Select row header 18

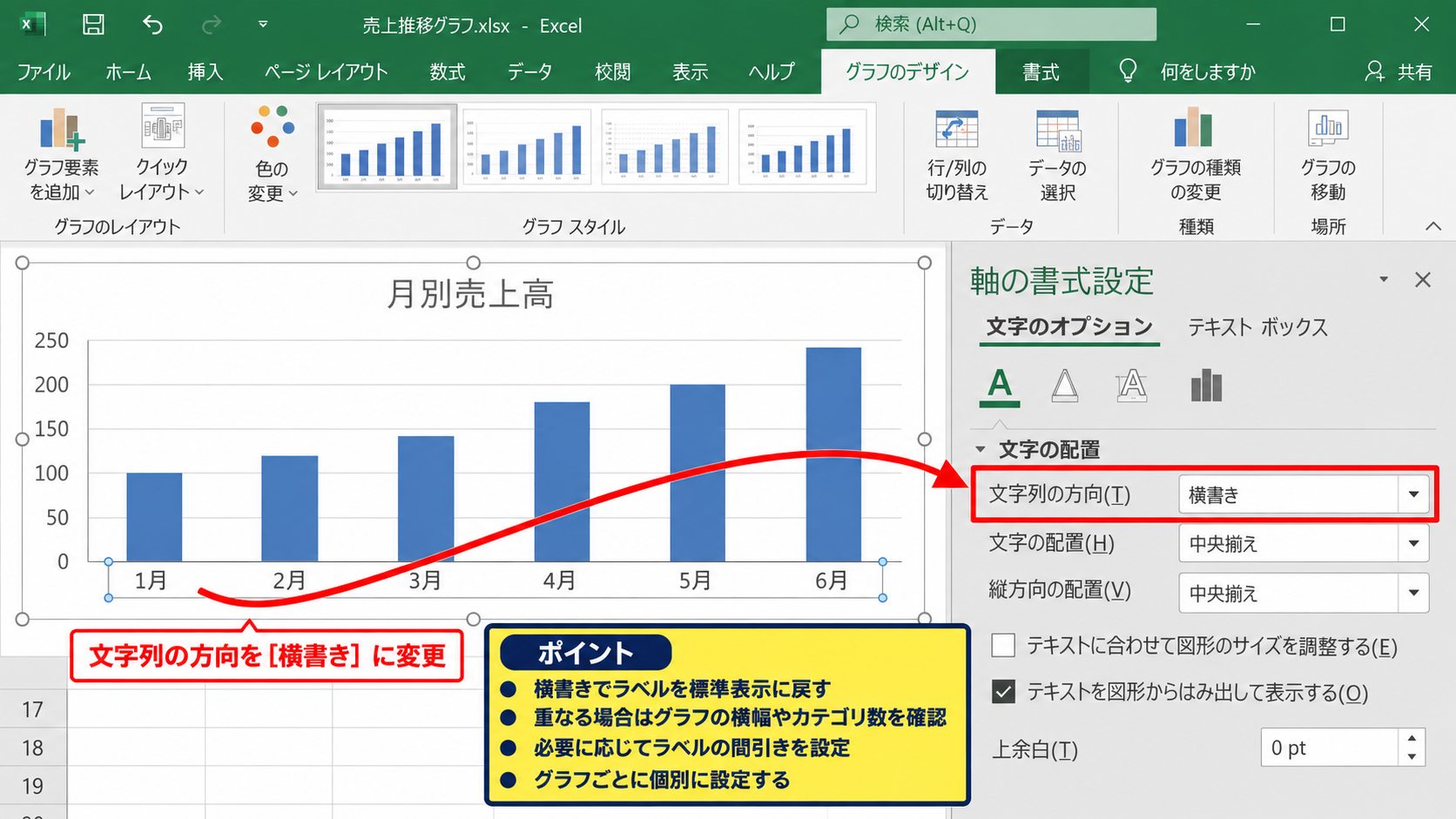coord(33,748)
